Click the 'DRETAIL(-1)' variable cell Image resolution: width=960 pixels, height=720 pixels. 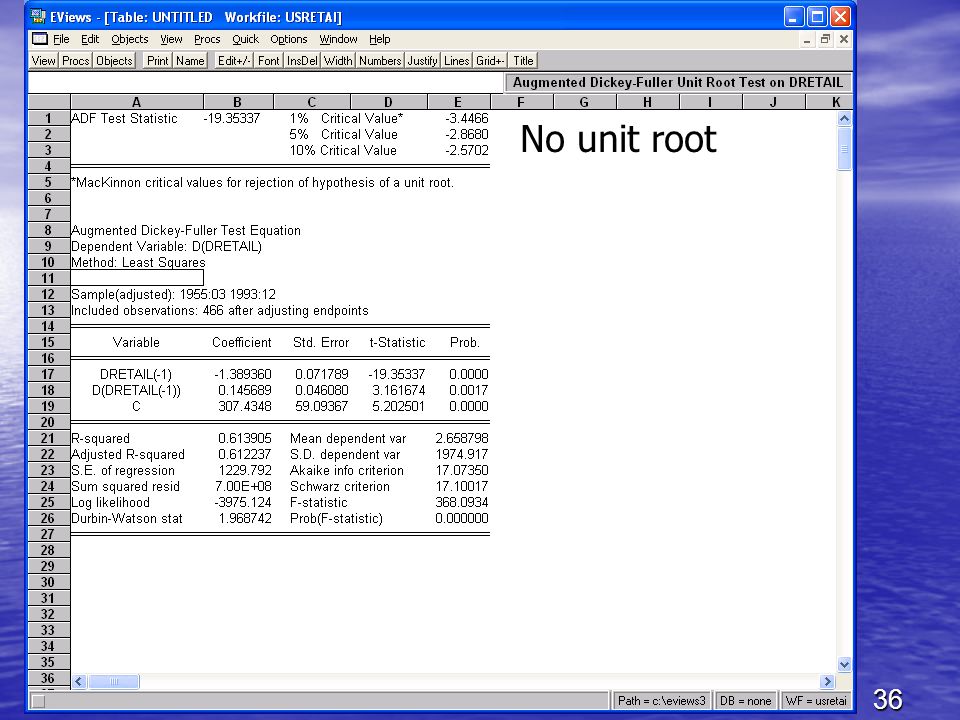point(136,374)
